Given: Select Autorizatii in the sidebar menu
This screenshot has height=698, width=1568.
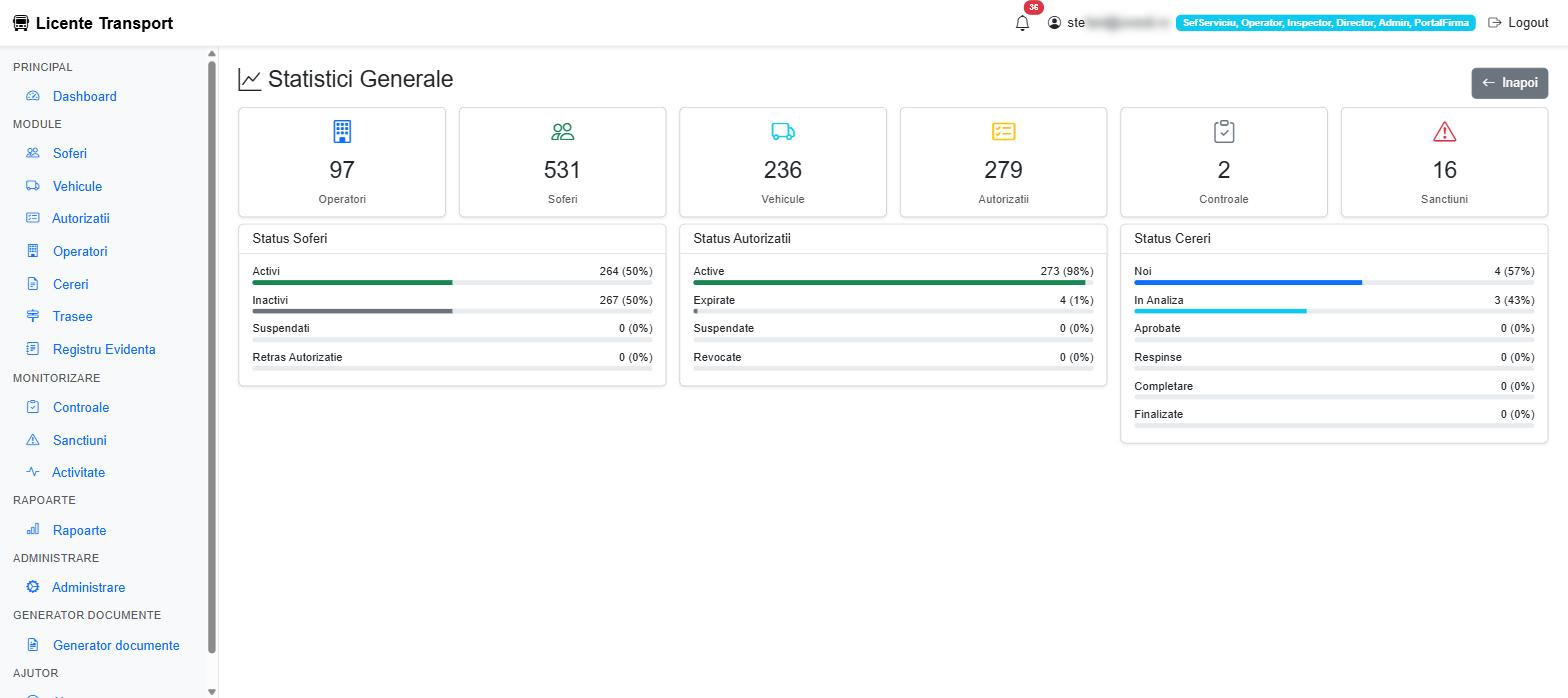Looking at the screenshot, I should pos(81,218).
